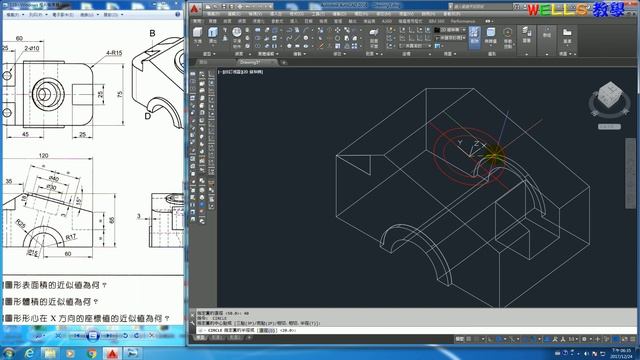Activate the Extrude tool in ribbon
640x360 pixels.
click(x=213, y=35)
